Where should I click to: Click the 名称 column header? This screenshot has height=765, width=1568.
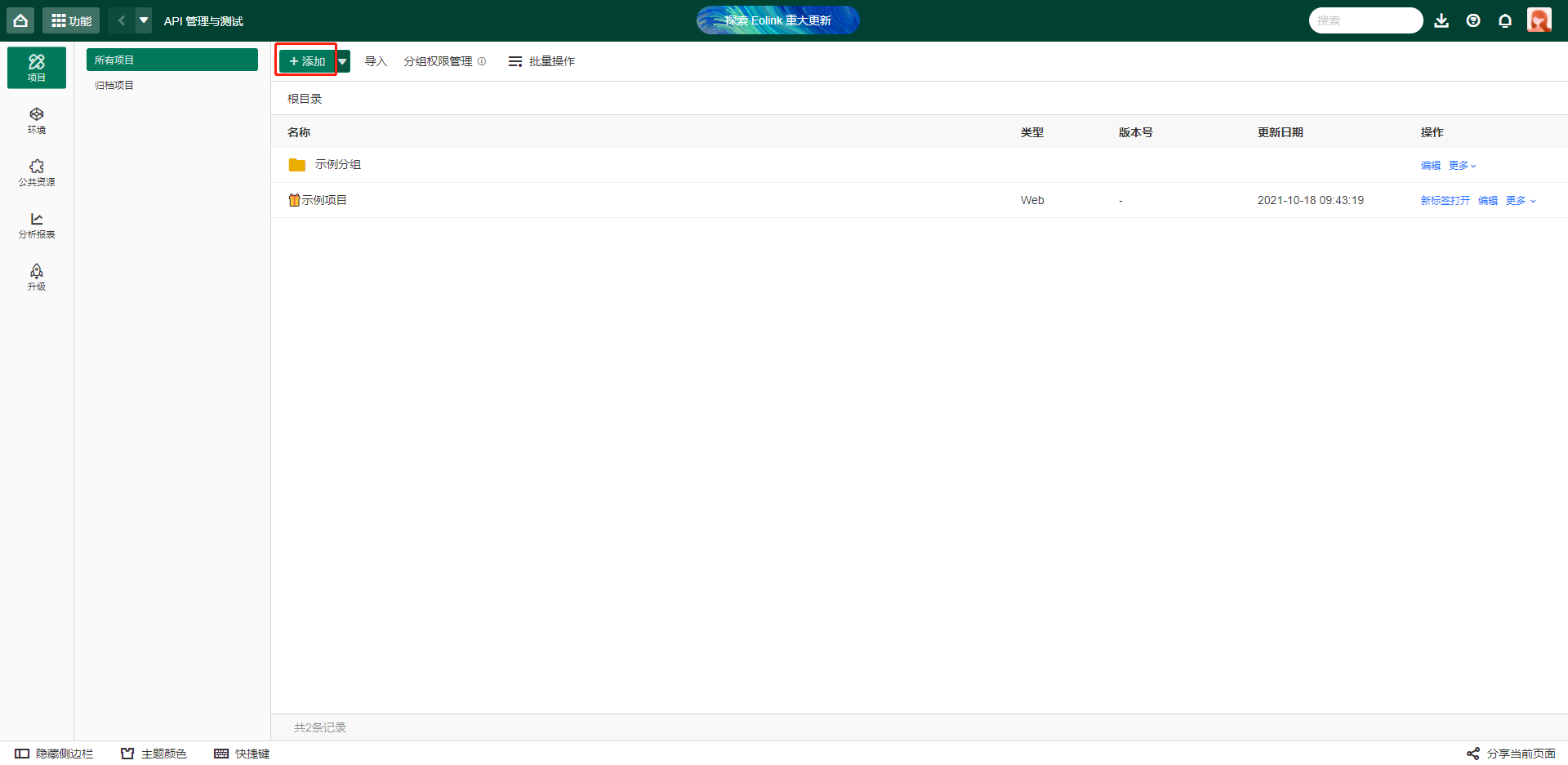(x=299, y=132)
